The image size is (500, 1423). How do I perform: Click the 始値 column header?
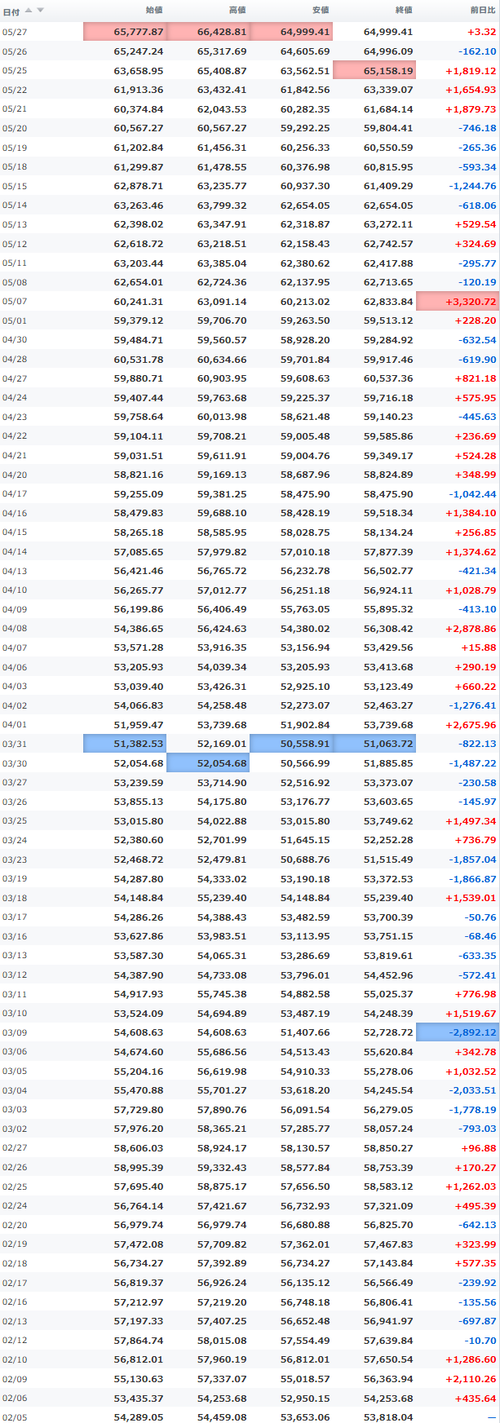click(x=154, y=11)
